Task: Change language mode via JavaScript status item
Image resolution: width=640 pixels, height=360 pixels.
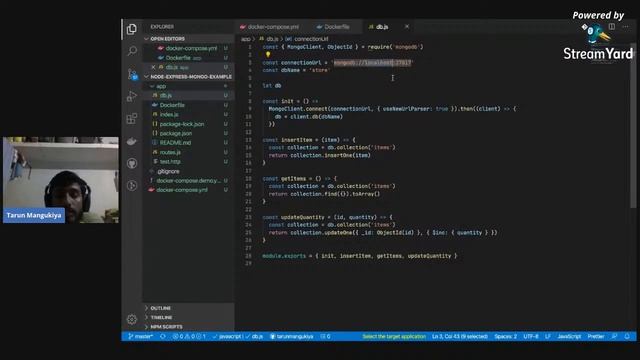Action: 569,336
